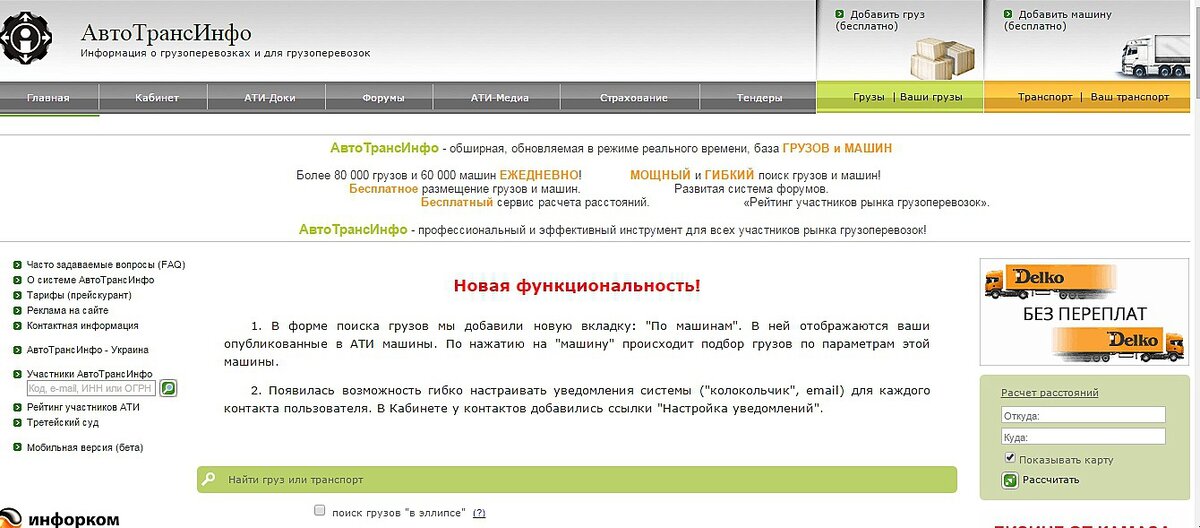Open О системе АвтоТрансИнфо link

point(90,280)
